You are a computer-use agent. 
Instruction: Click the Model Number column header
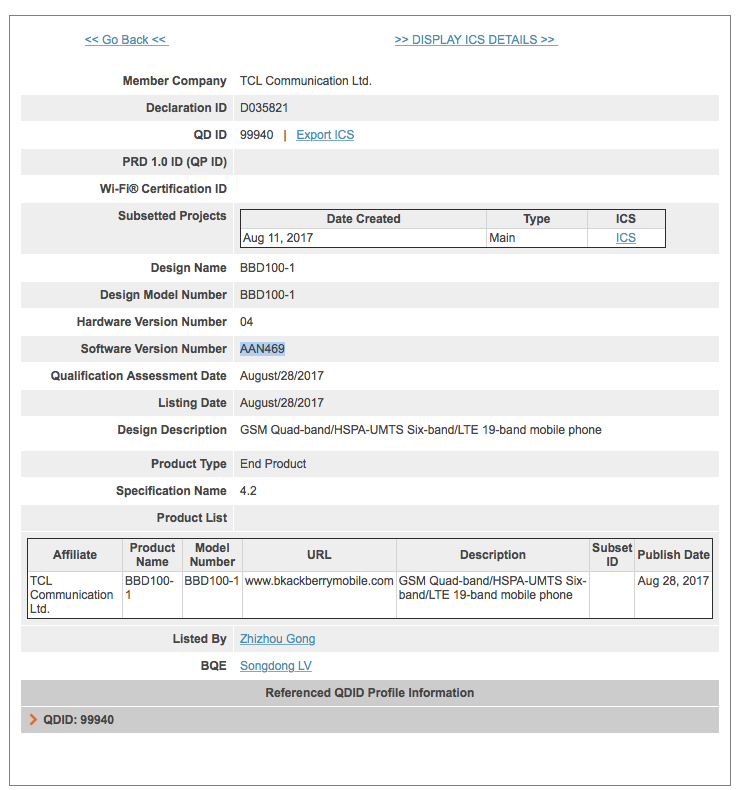(212, 555)
